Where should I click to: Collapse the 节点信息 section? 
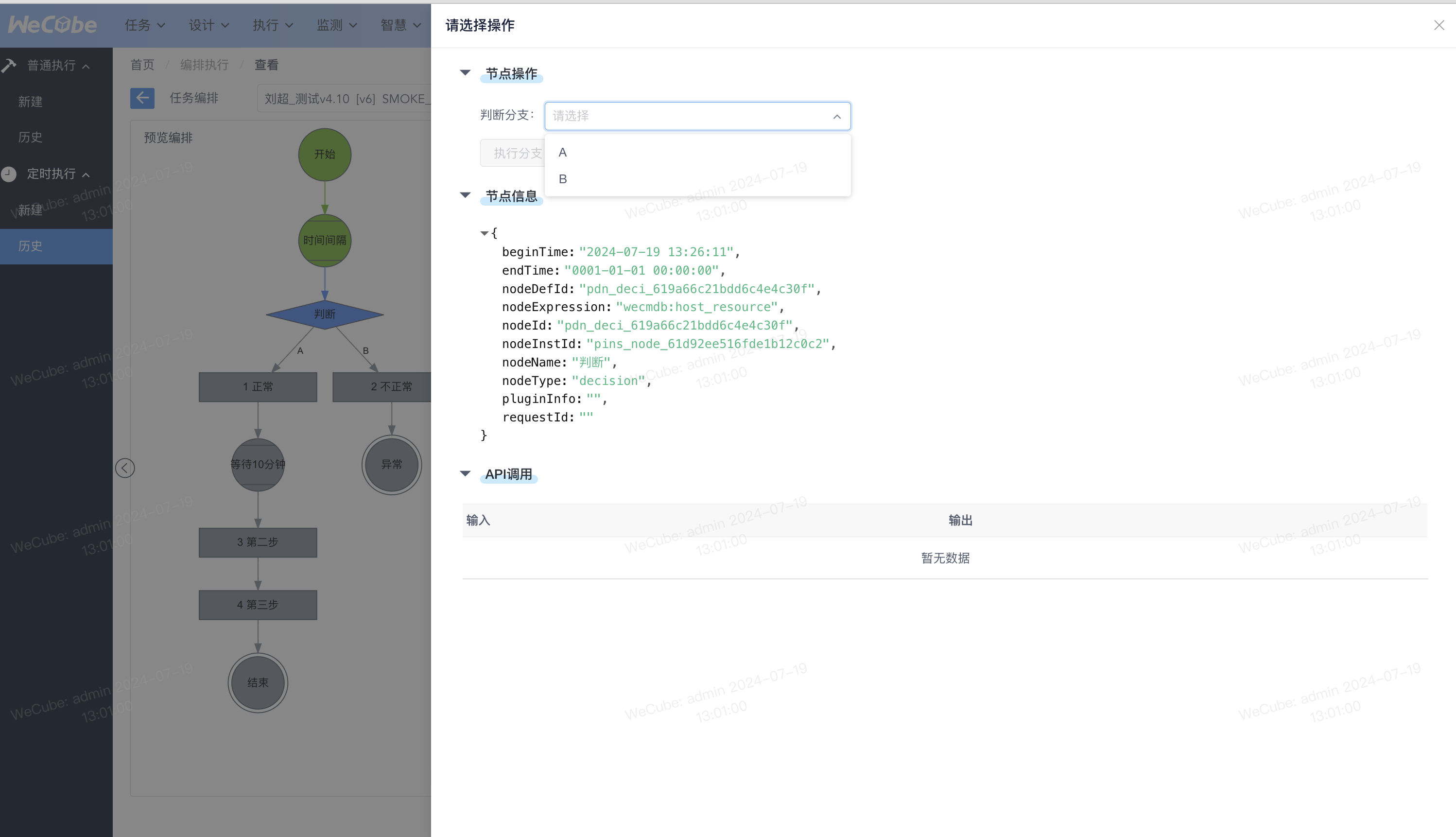466,195
